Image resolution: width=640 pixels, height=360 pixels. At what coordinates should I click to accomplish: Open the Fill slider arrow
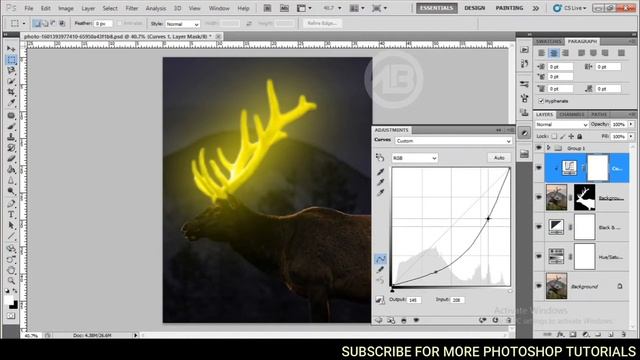point(631,136)
